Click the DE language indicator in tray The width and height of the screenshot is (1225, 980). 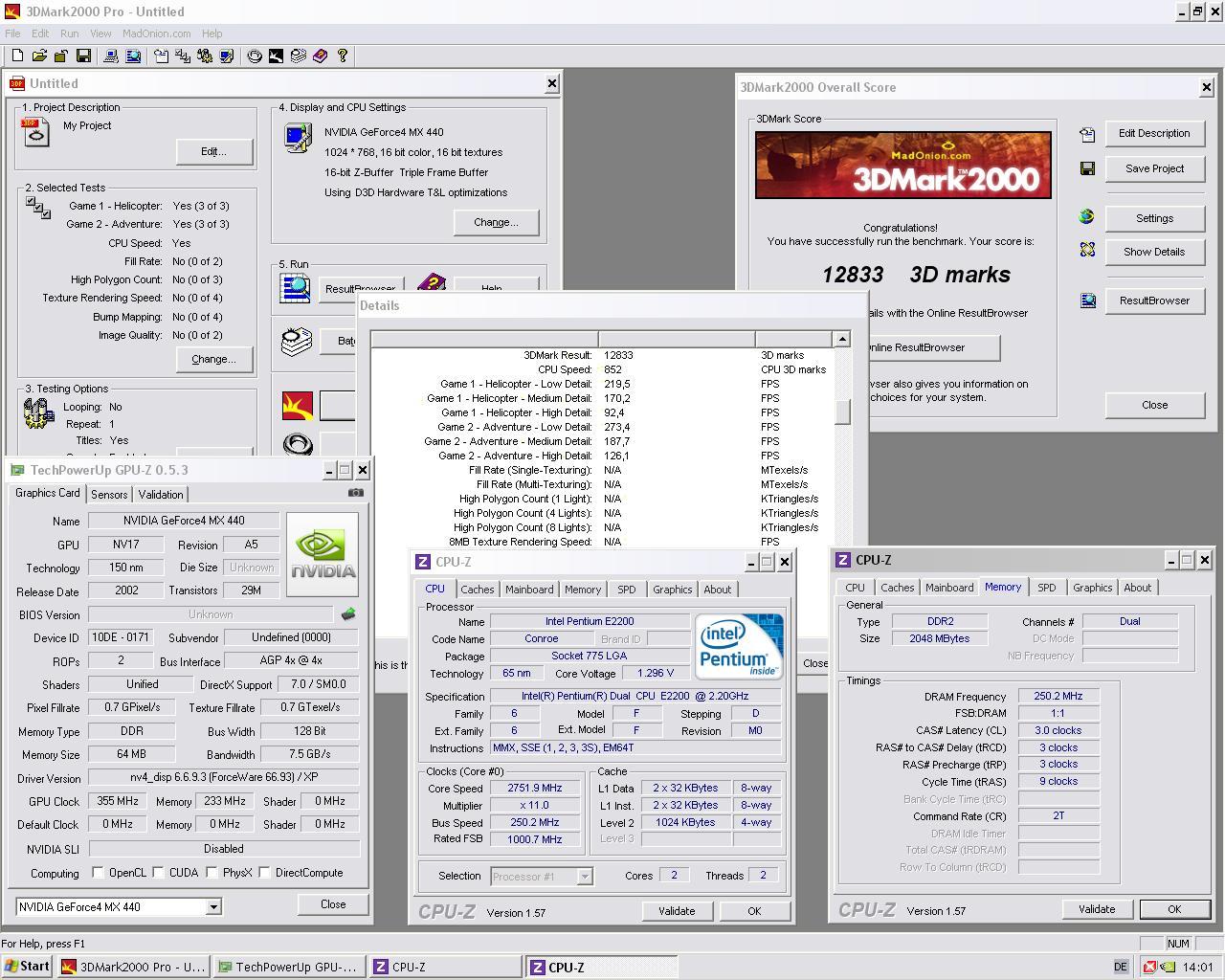point(1121,968)
